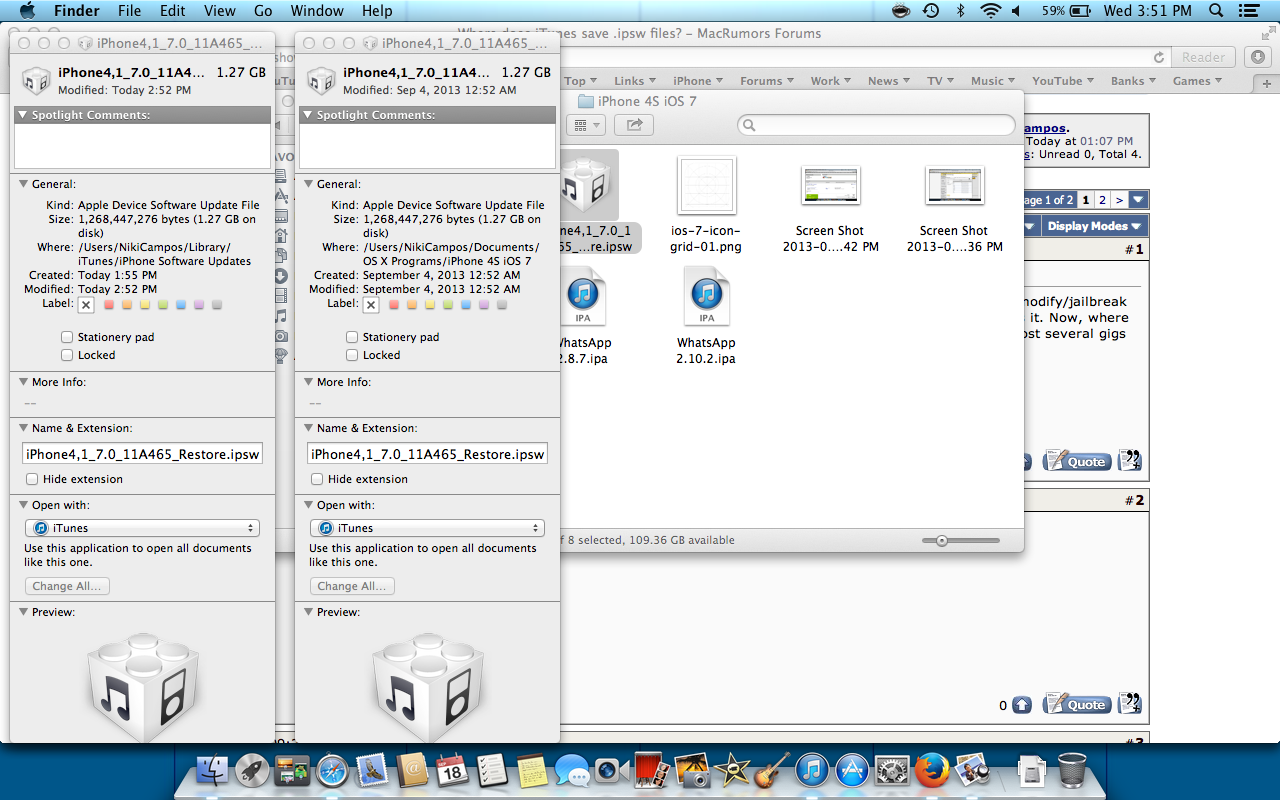The image size is (1280, 800).
Task: Collapse Spotlight Comments in Sep 4, 2013 Info window
Action: click(x=308, y=115)
